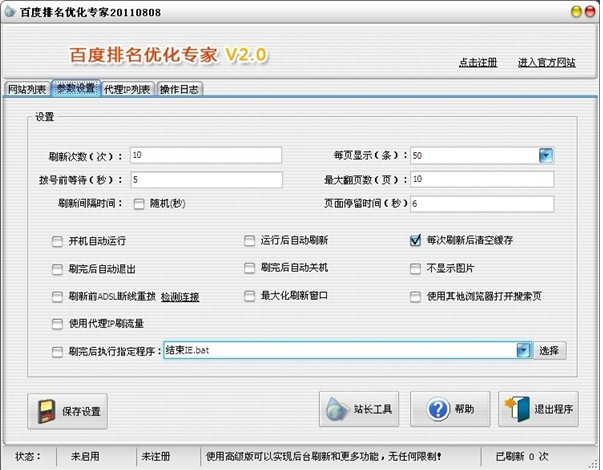Toggle 运行后自动刷新 checkbox

250,241
